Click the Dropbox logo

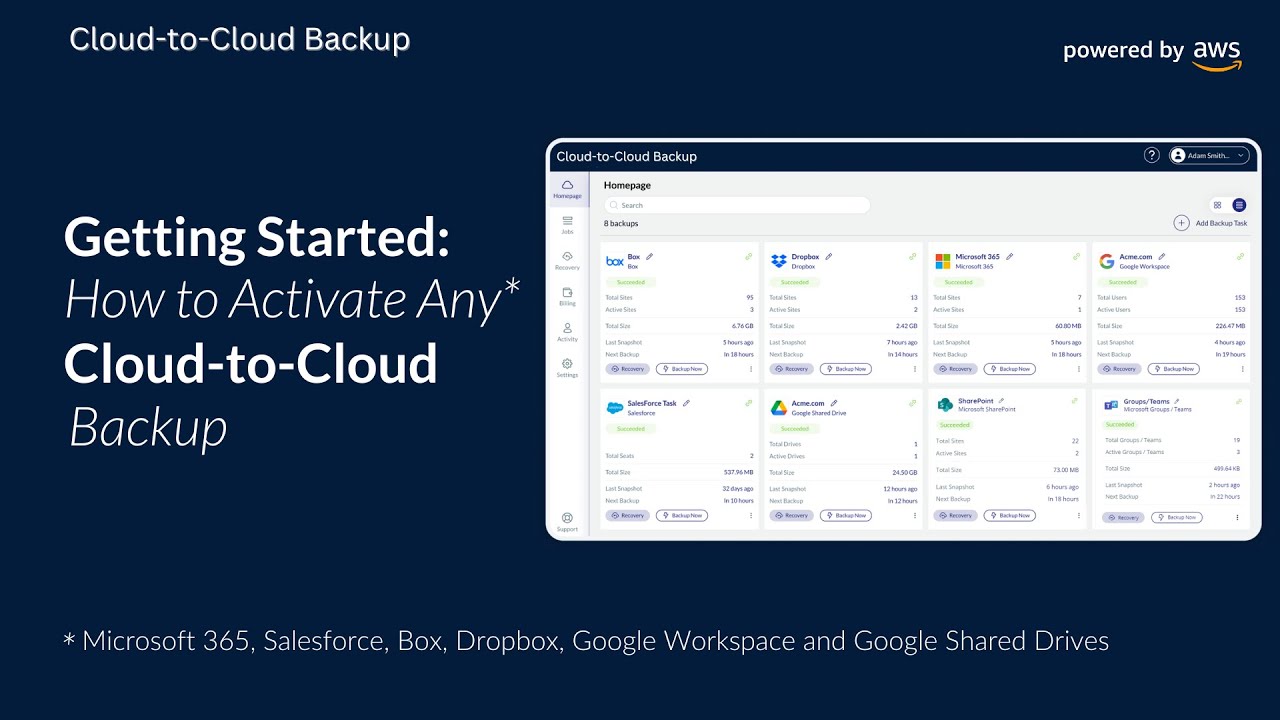[778, 261]
